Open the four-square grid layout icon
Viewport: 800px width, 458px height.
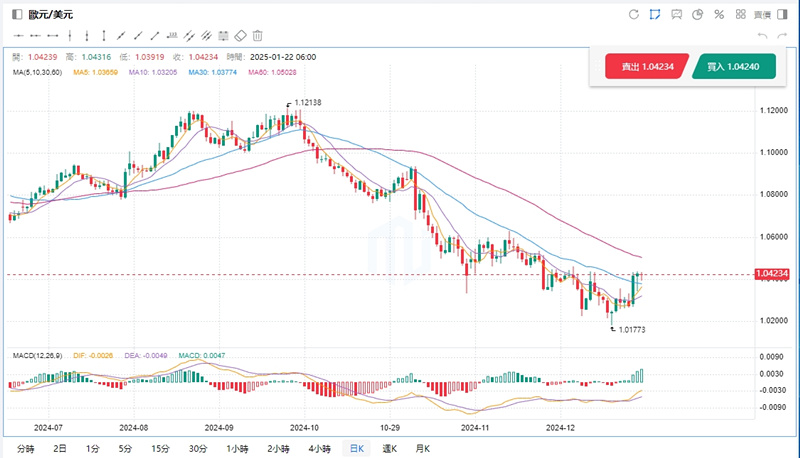pyautogui.click(x=739, y=15)
